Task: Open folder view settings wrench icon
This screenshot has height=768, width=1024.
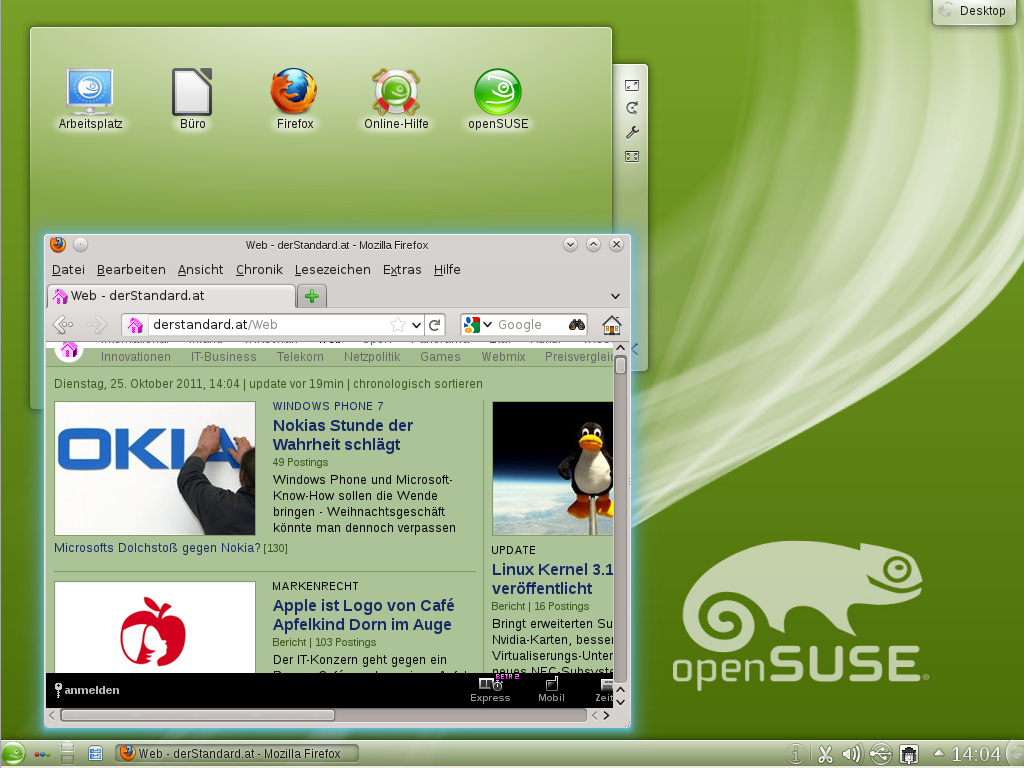Action: coord(632,133)
